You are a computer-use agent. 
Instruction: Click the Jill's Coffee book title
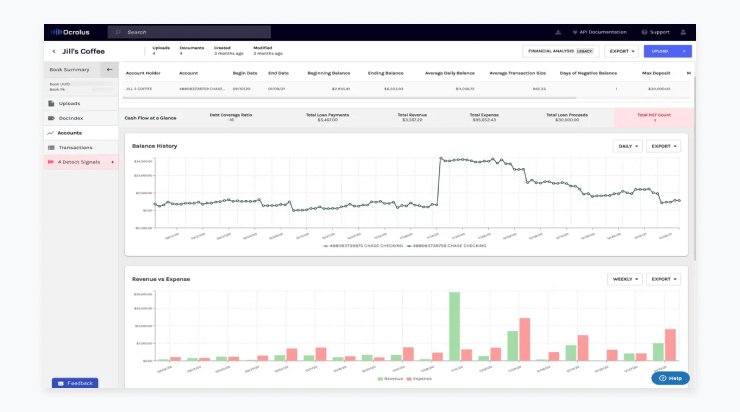click(84, 51)
